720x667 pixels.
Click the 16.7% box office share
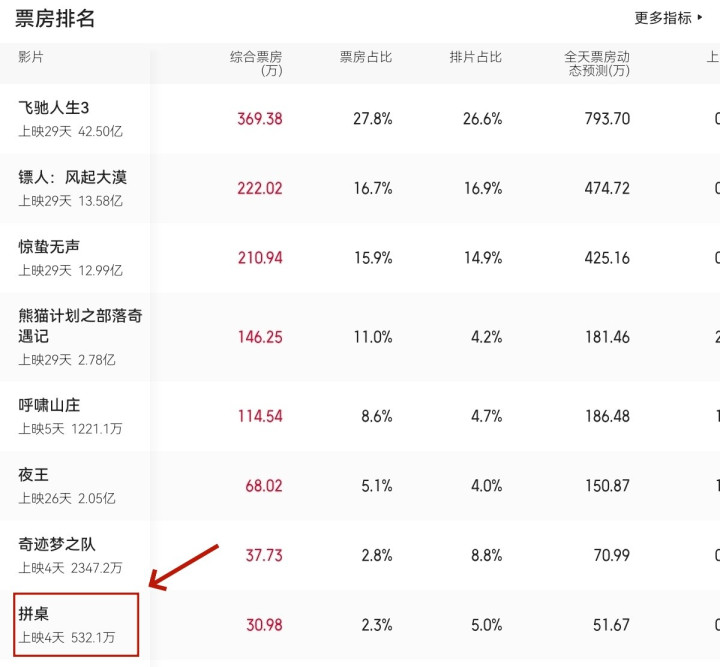point(373,188)
